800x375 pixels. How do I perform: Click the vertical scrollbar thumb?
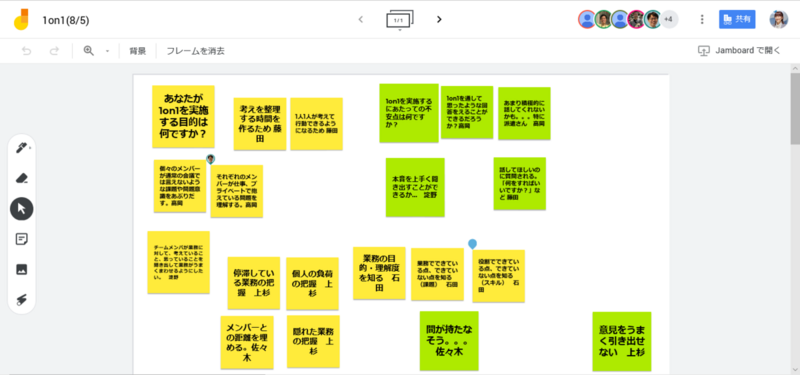pyautogui.click(x=795, y=109)
